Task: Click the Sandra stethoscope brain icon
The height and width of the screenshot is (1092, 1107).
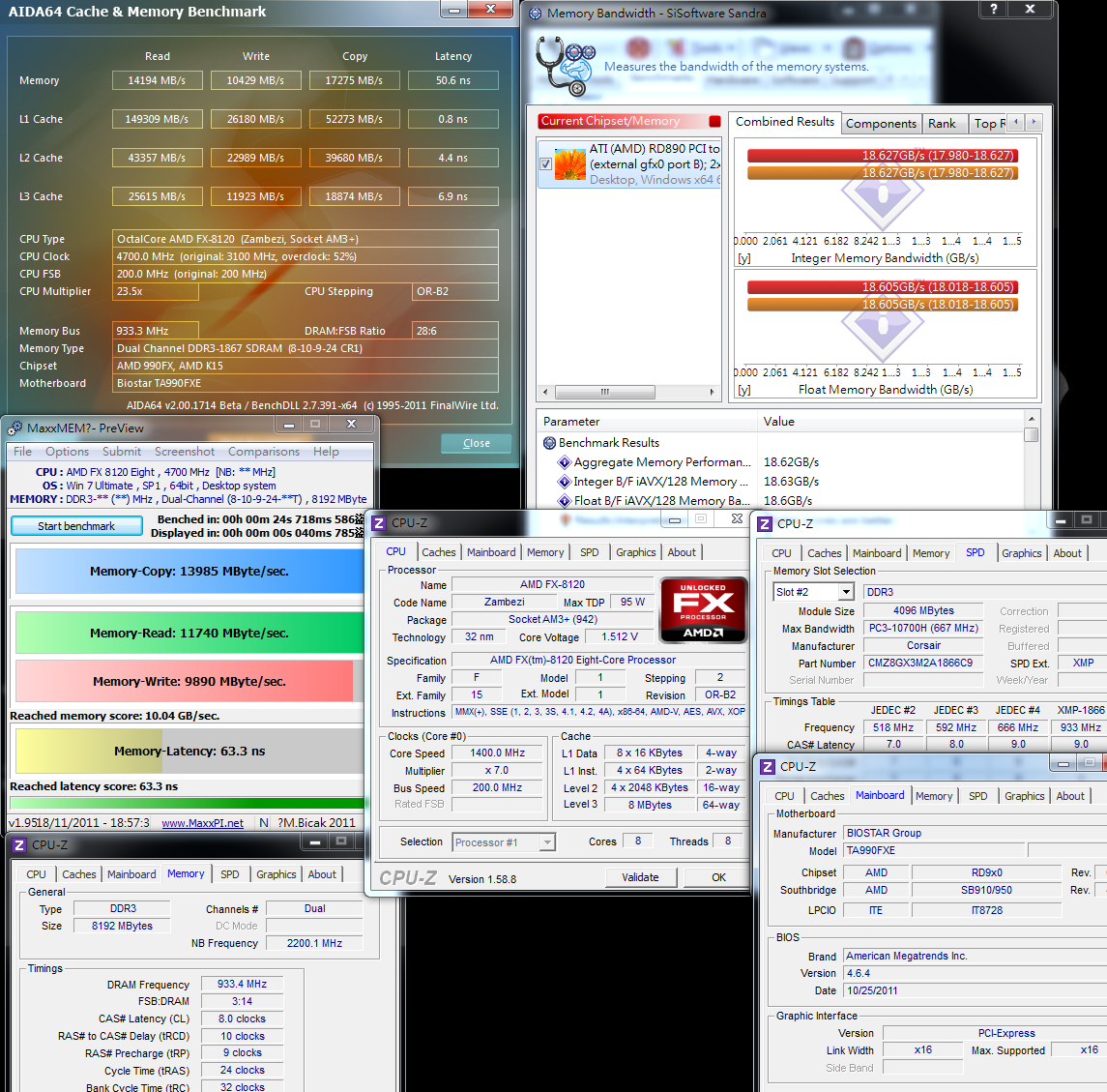Action: coord(566,66)
